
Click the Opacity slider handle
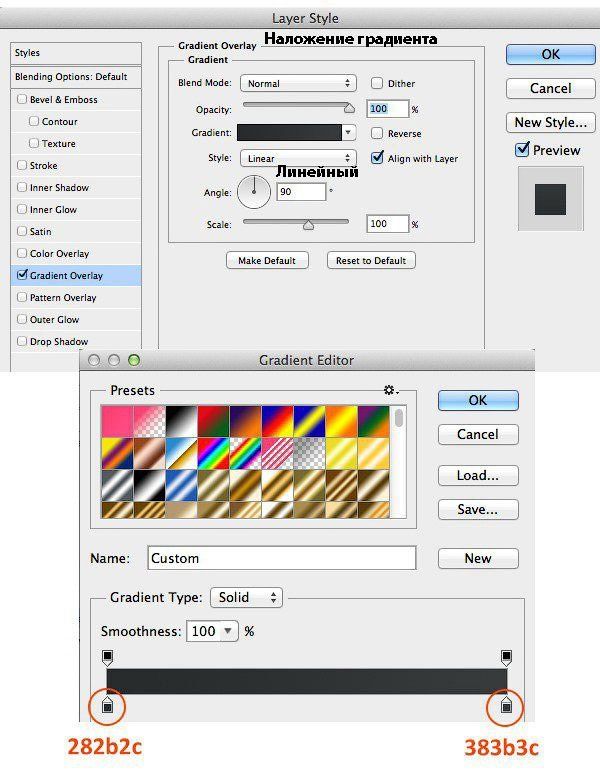pos(350,107)
